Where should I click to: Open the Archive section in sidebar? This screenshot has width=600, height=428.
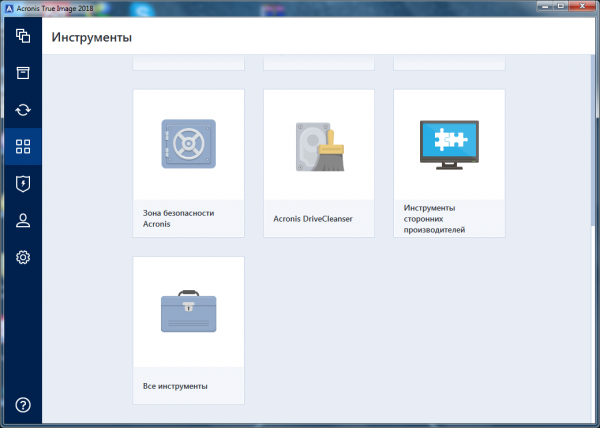22,73
